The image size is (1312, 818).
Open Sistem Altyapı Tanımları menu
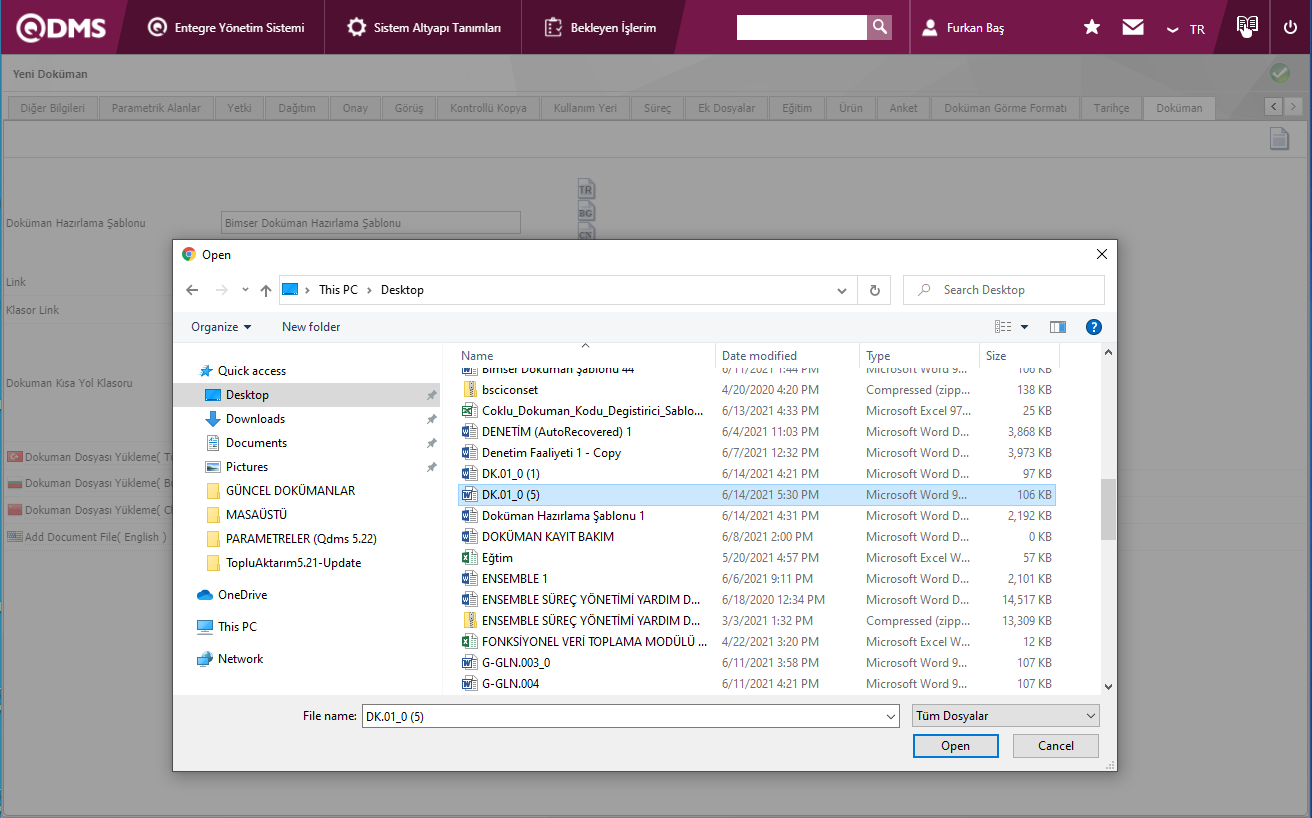point(425,27)
